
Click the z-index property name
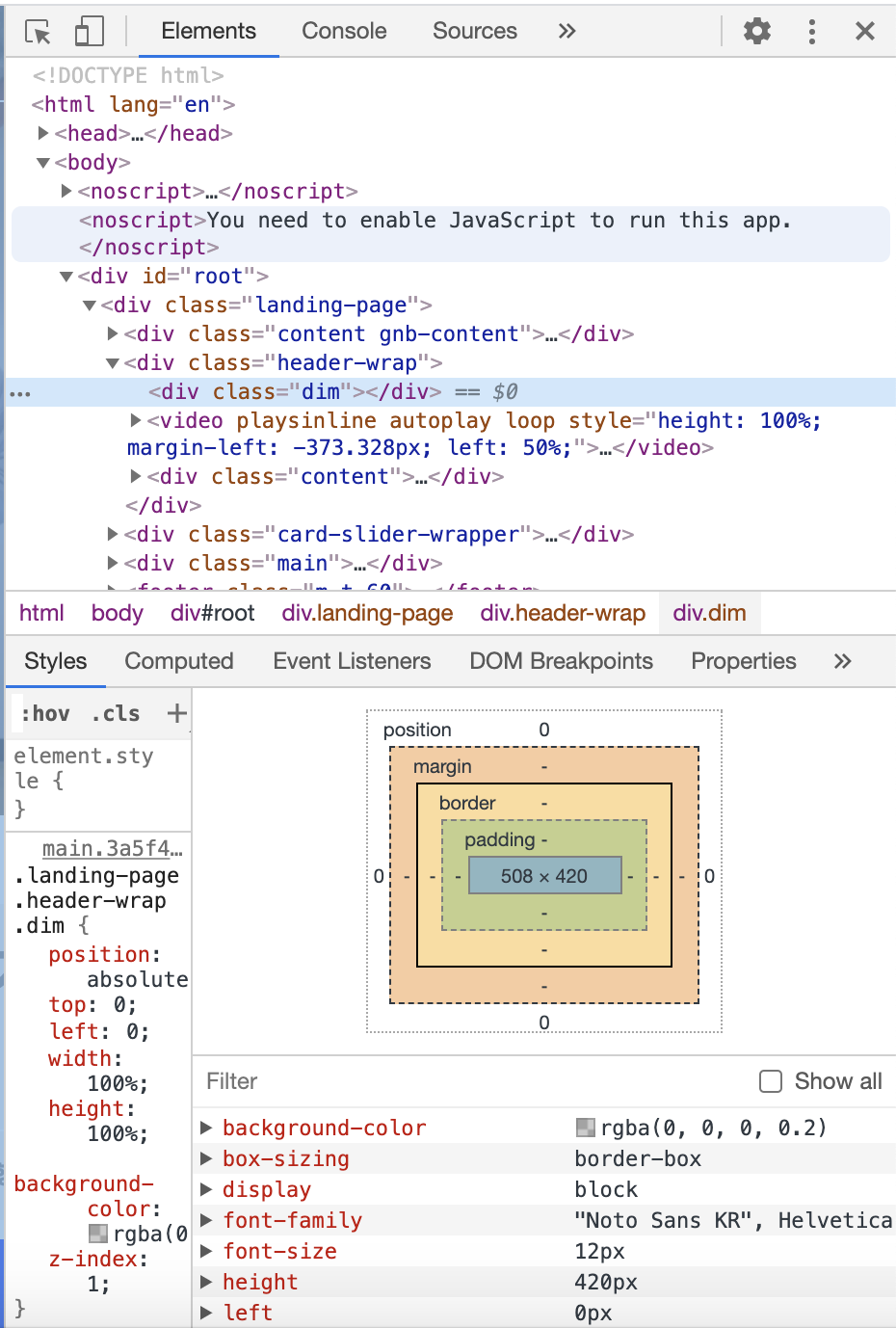point(93,1259)
